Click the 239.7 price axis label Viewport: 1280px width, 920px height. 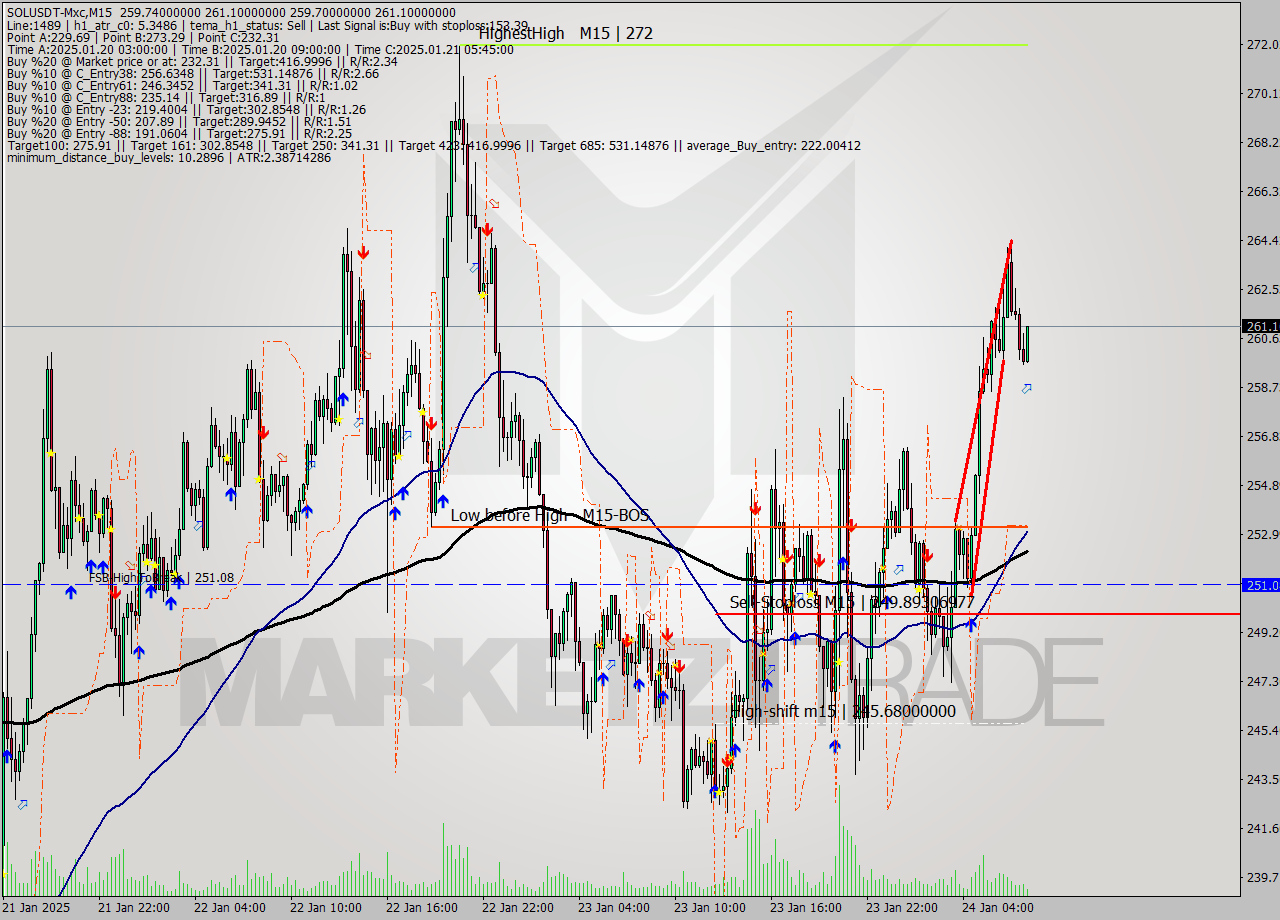[x=1262, y=878]
